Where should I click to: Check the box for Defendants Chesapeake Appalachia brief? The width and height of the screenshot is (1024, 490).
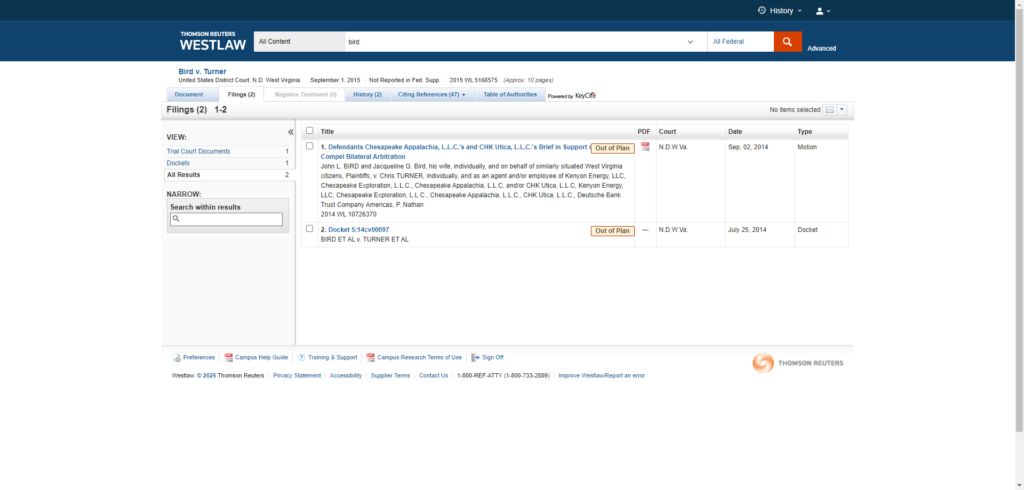click(310, 146)
